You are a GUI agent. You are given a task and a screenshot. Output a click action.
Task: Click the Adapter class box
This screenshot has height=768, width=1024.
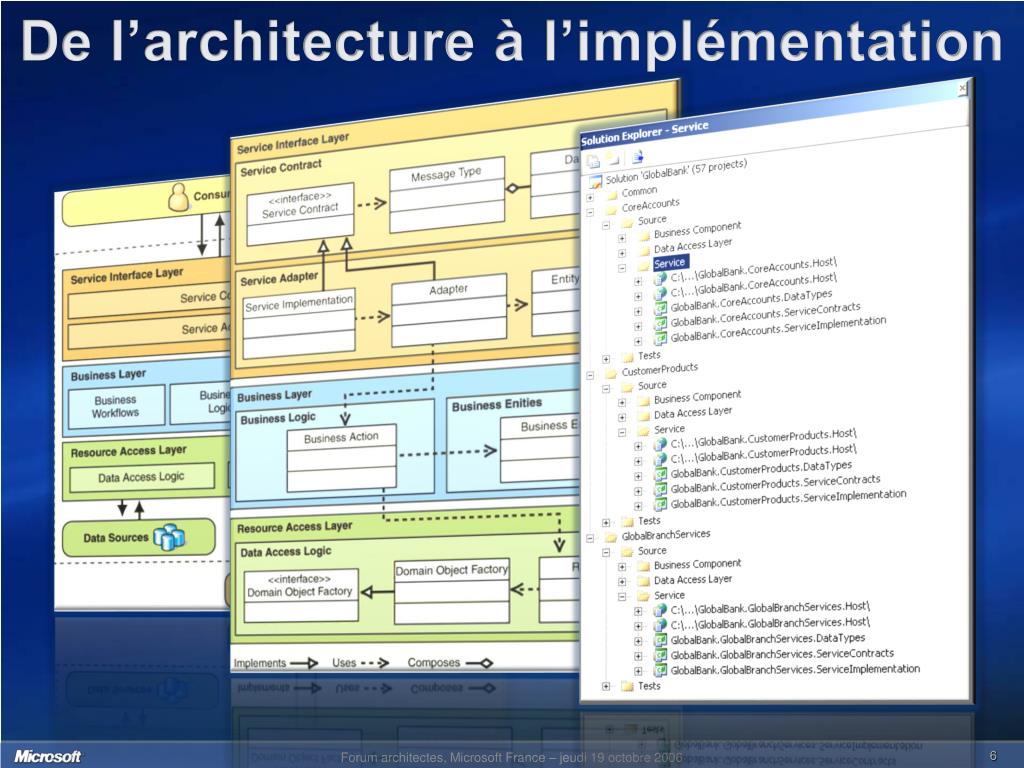(x=449, y=310)
